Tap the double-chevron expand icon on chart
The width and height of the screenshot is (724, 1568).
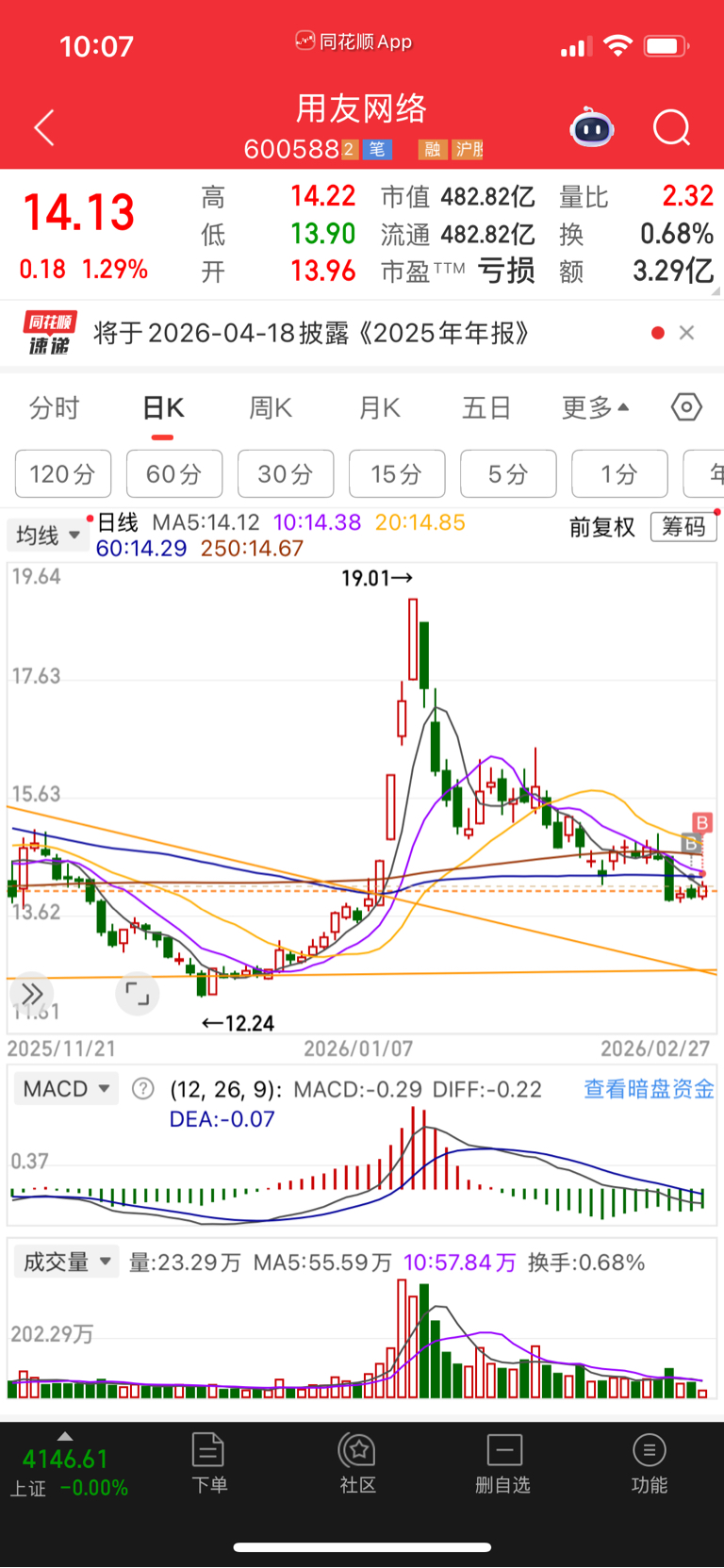(32, 994)
